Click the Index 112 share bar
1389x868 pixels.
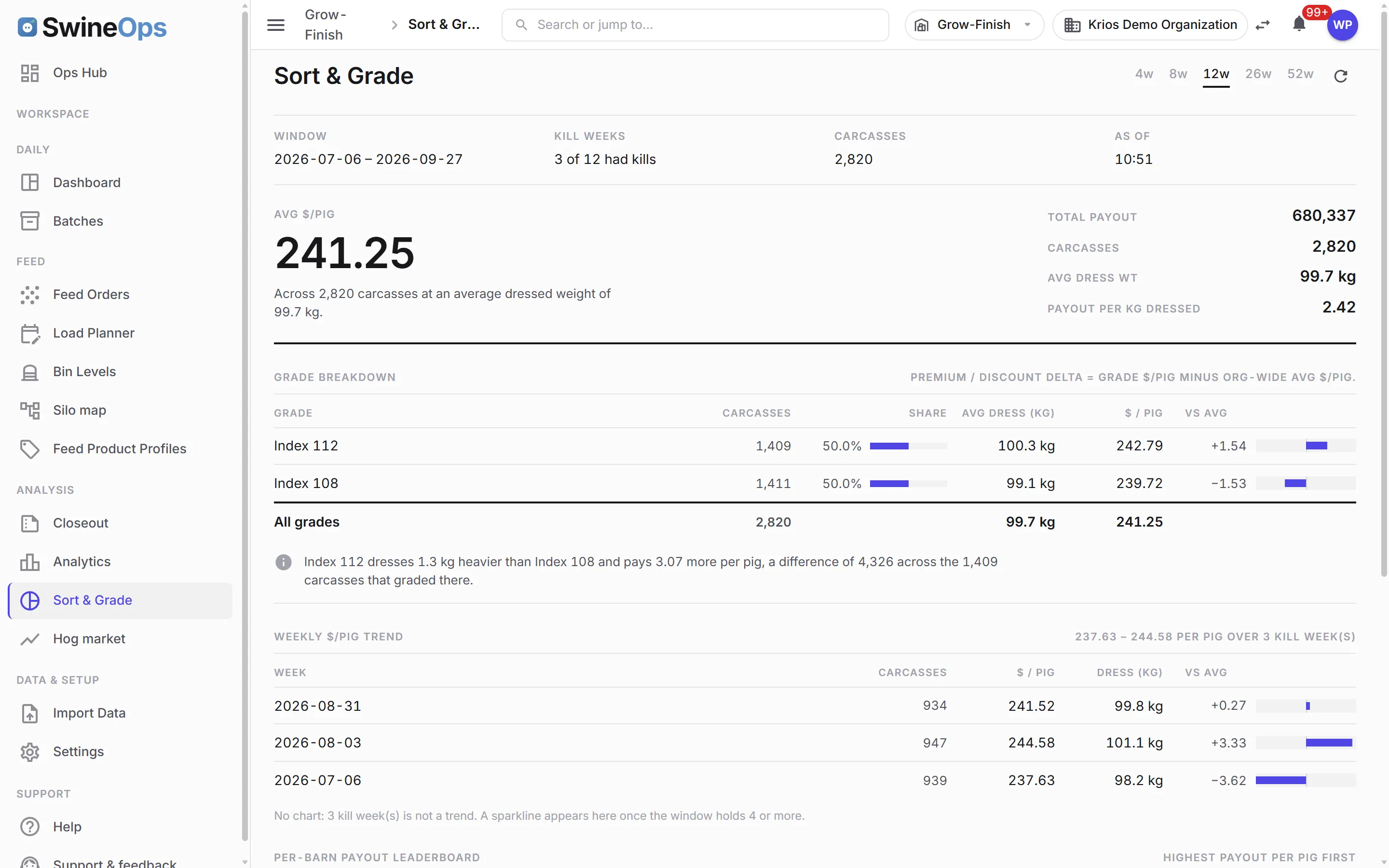point(908,446)
